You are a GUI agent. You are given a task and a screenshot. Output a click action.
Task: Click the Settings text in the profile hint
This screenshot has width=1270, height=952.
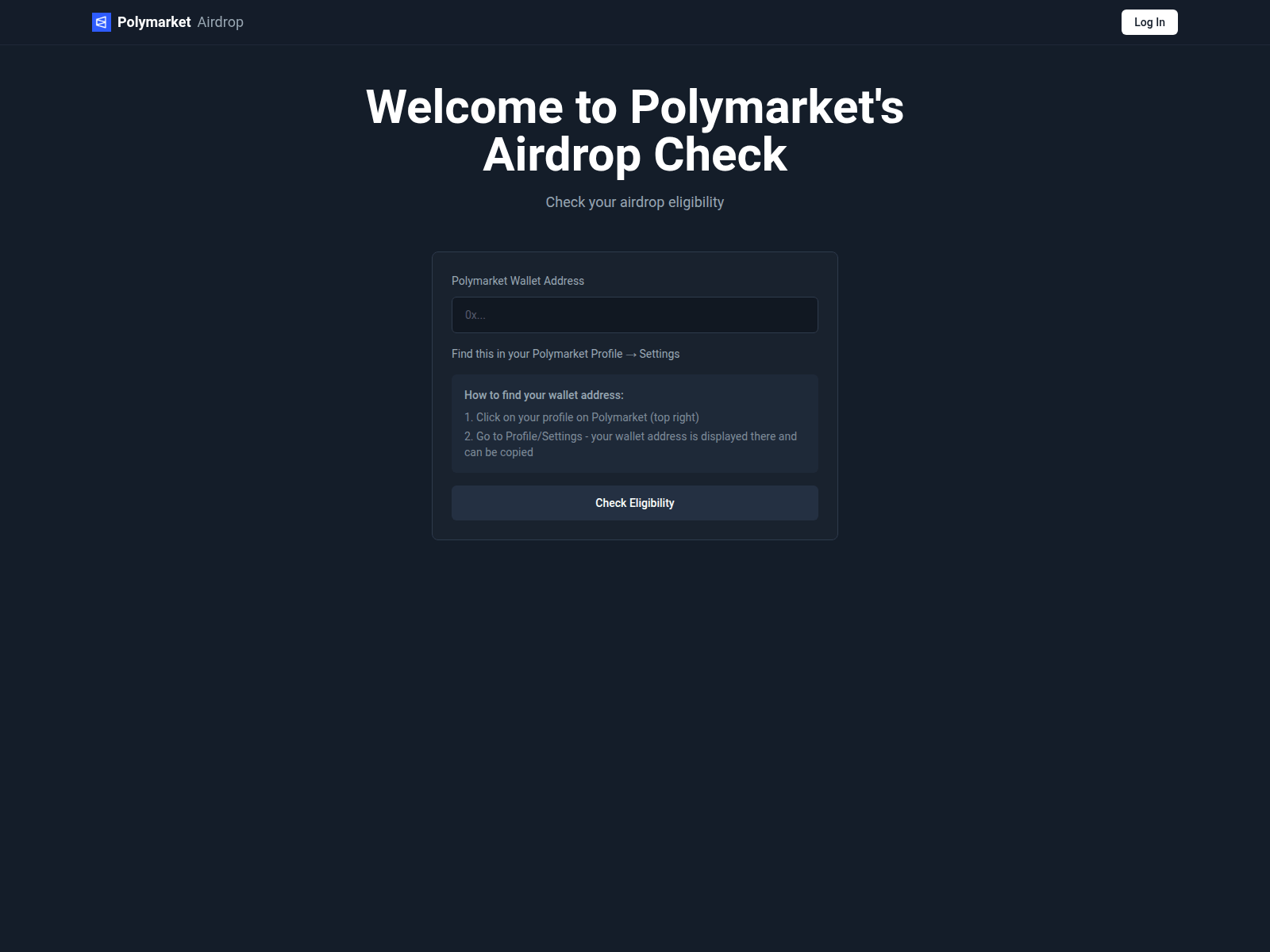(x=660, y=354)
